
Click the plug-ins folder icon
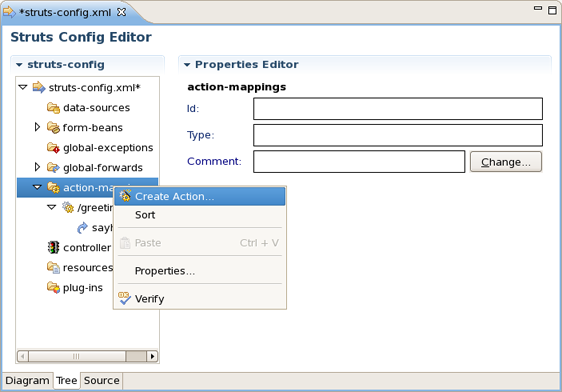tap(53, 287)
